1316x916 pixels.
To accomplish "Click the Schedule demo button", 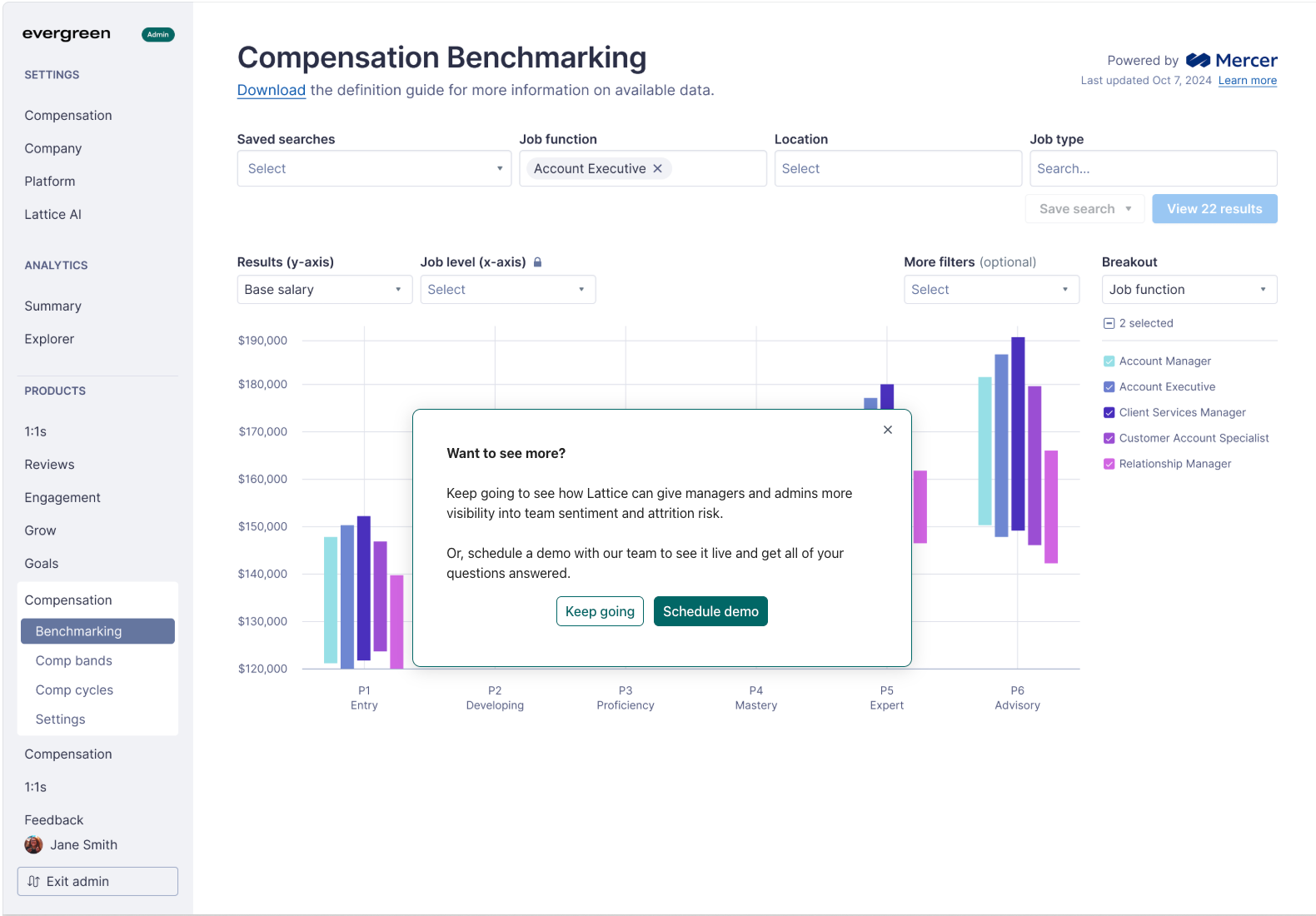I will (x=710, y=611).
